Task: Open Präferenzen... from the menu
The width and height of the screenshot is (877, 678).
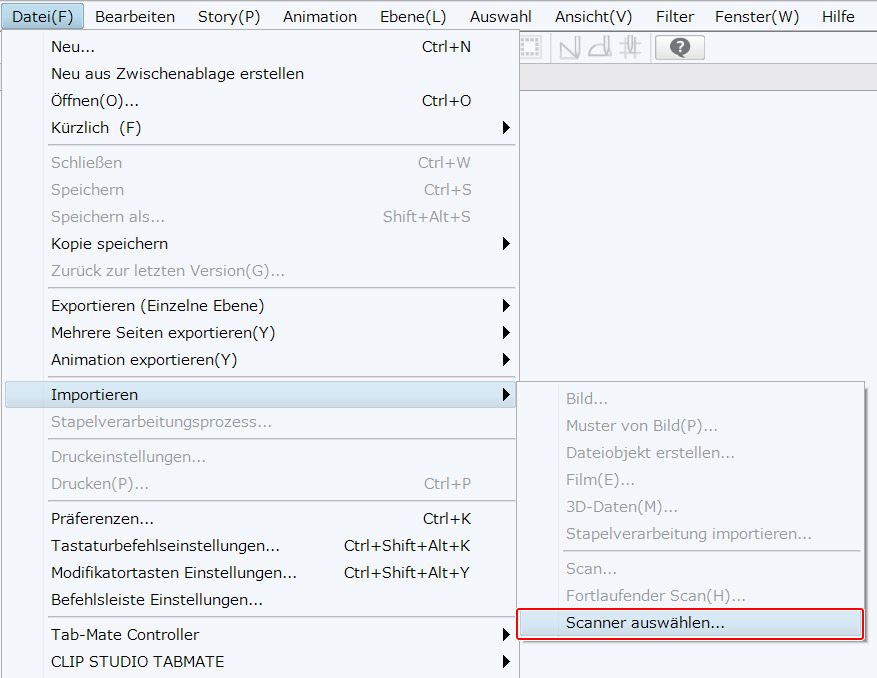Action: (260, 519)
